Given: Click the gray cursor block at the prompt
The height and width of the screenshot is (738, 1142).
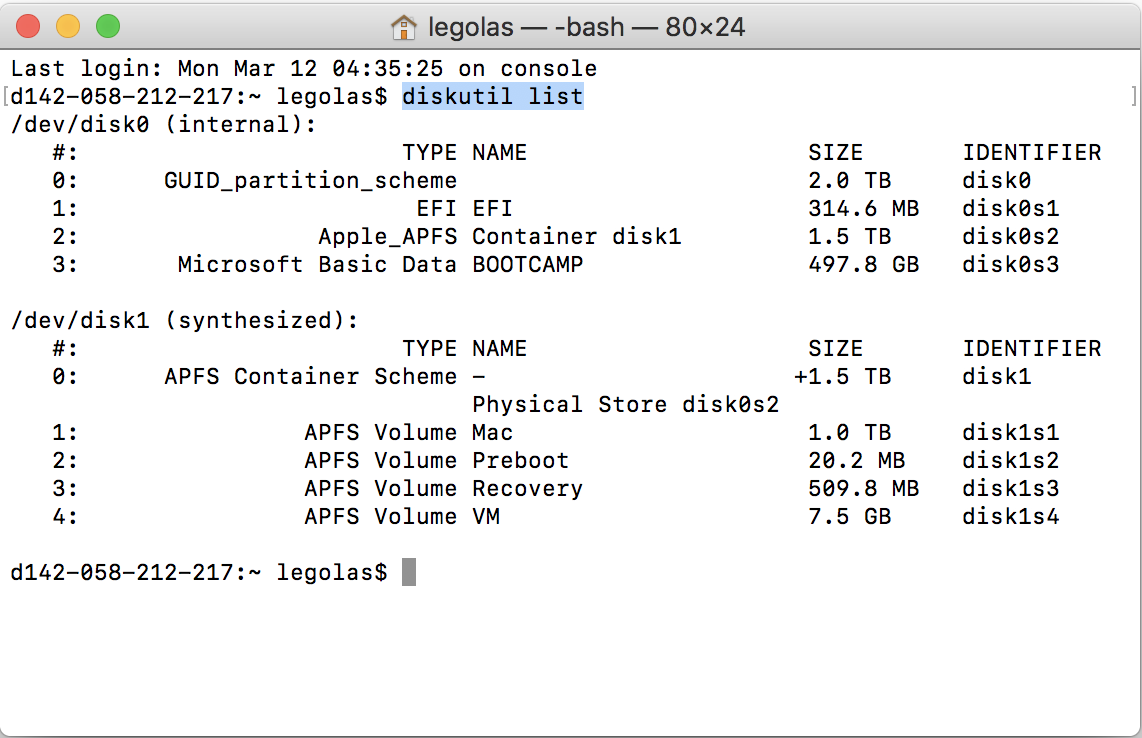Looking at the screenshot, I should point(408,573).
